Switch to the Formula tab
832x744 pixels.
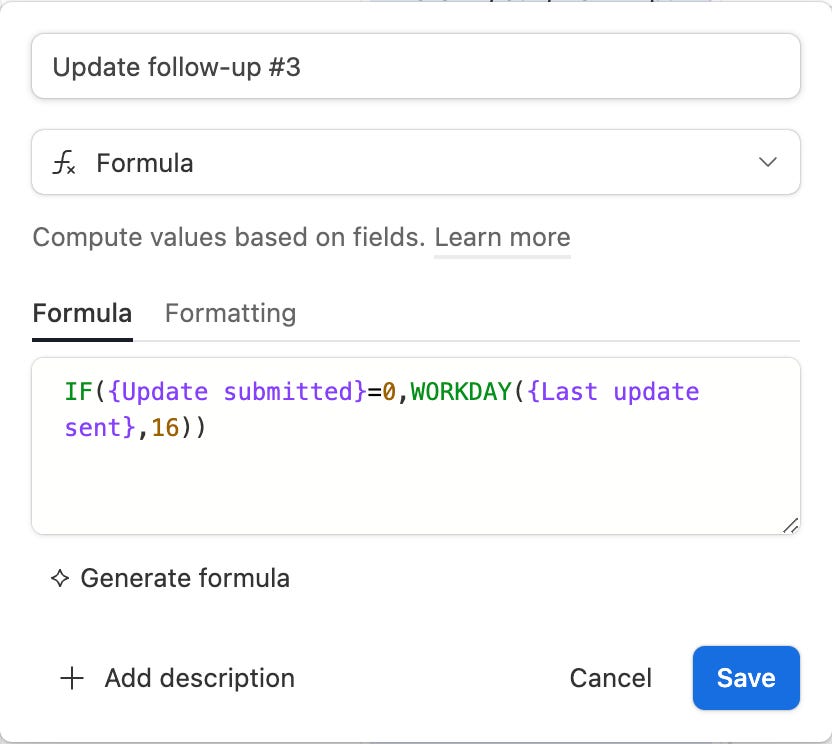82,313
